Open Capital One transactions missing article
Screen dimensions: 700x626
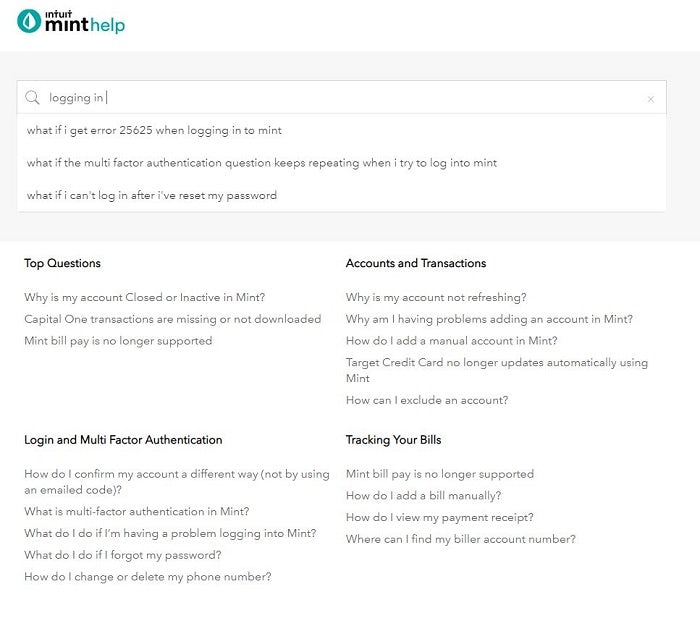[x=173, y=319]
